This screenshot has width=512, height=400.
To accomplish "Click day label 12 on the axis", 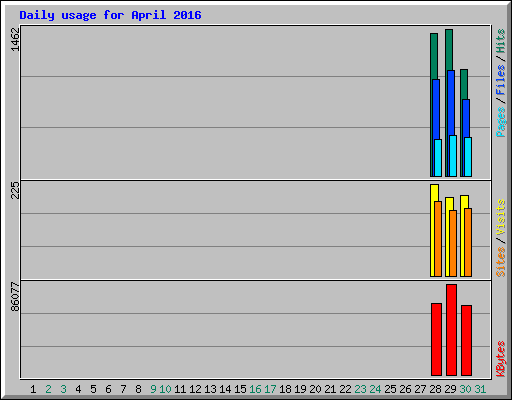I will point(195,389).
